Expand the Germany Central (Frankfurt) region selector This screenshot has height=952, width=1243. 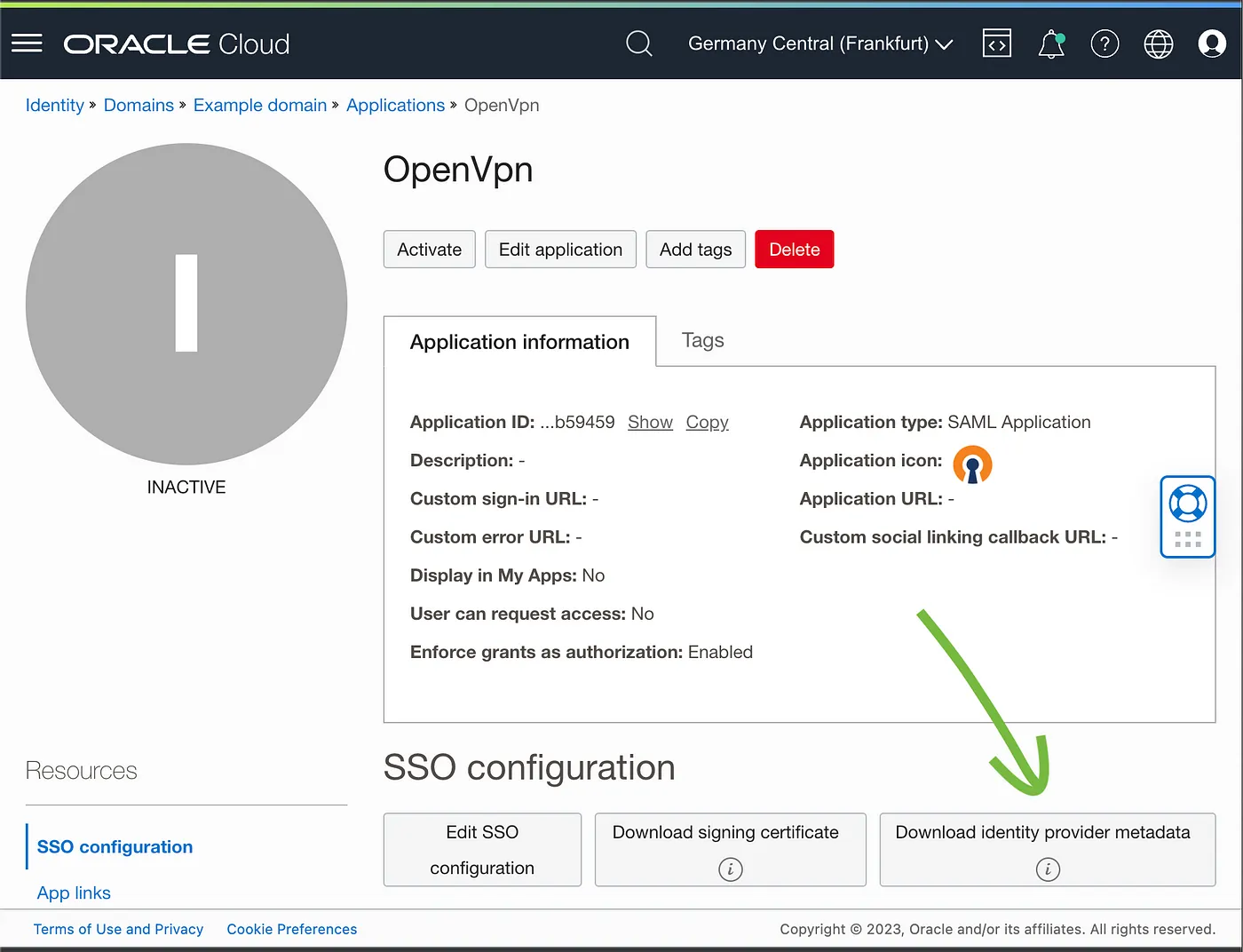(x=819, y=44)
